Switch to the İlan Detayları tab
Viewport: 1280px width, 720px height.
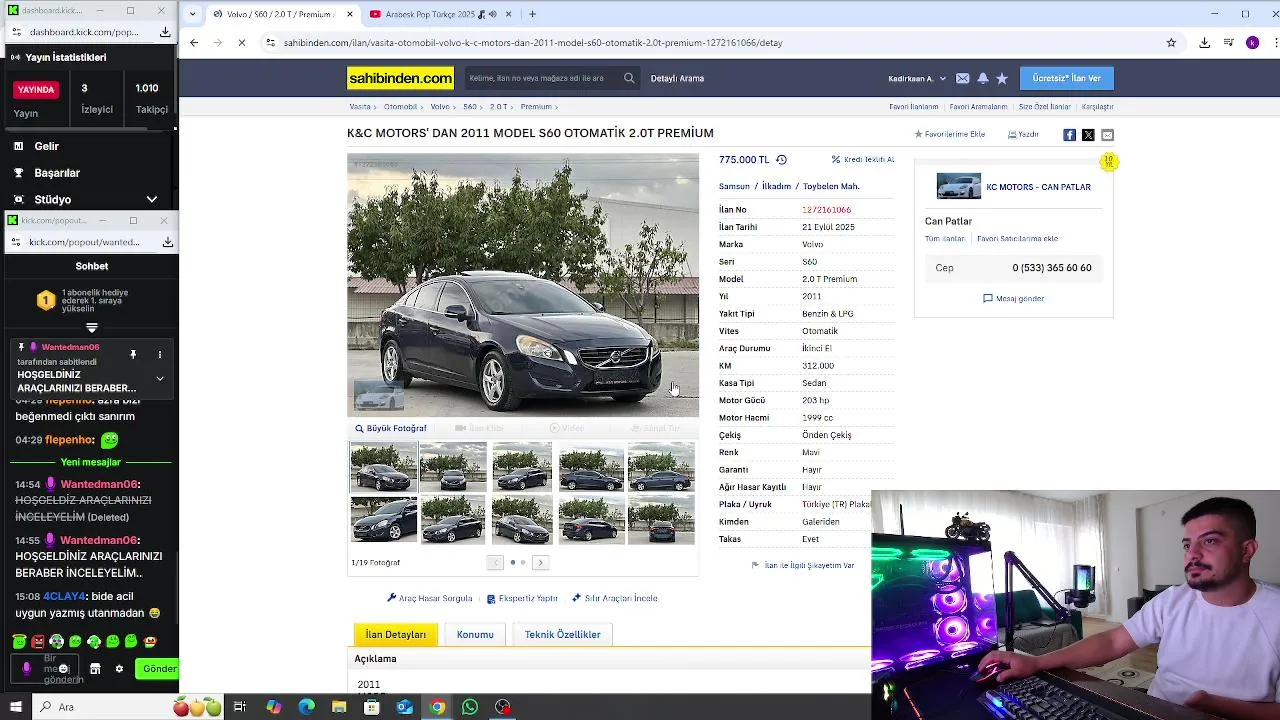(395, 634)
